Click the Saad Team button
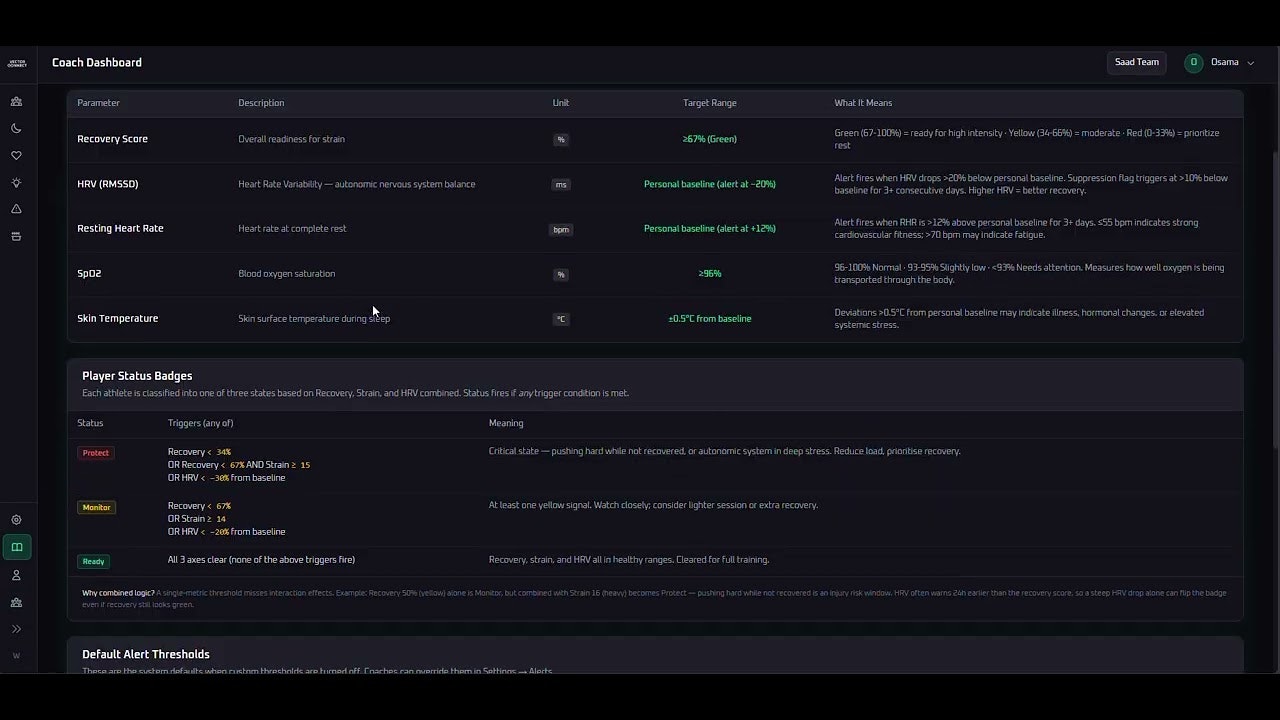Viewport: 1280px width, 720px height. (1137, 62)
